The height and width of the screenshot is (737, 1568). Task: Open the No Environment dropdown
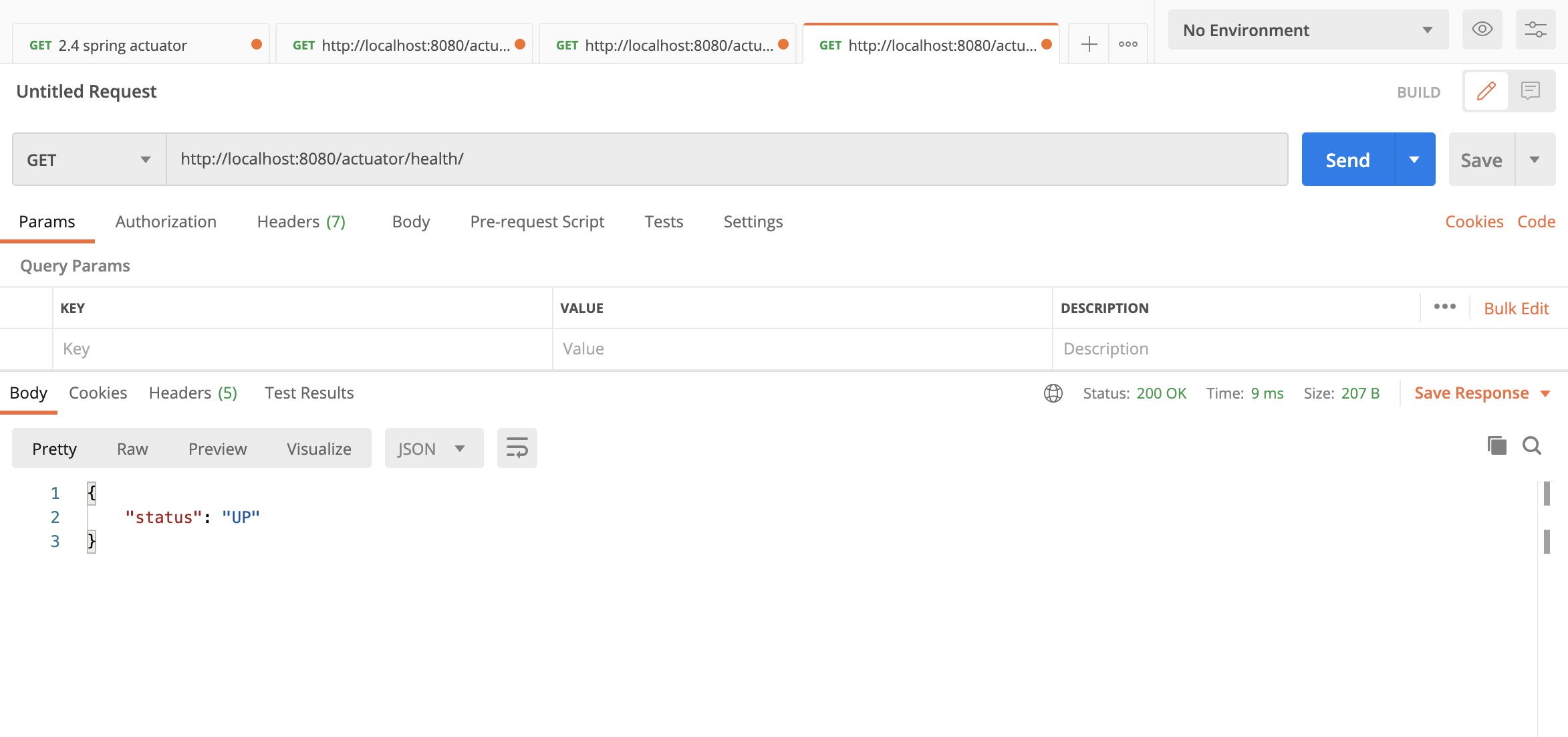pyautogui.click(x=1307, y=30)
